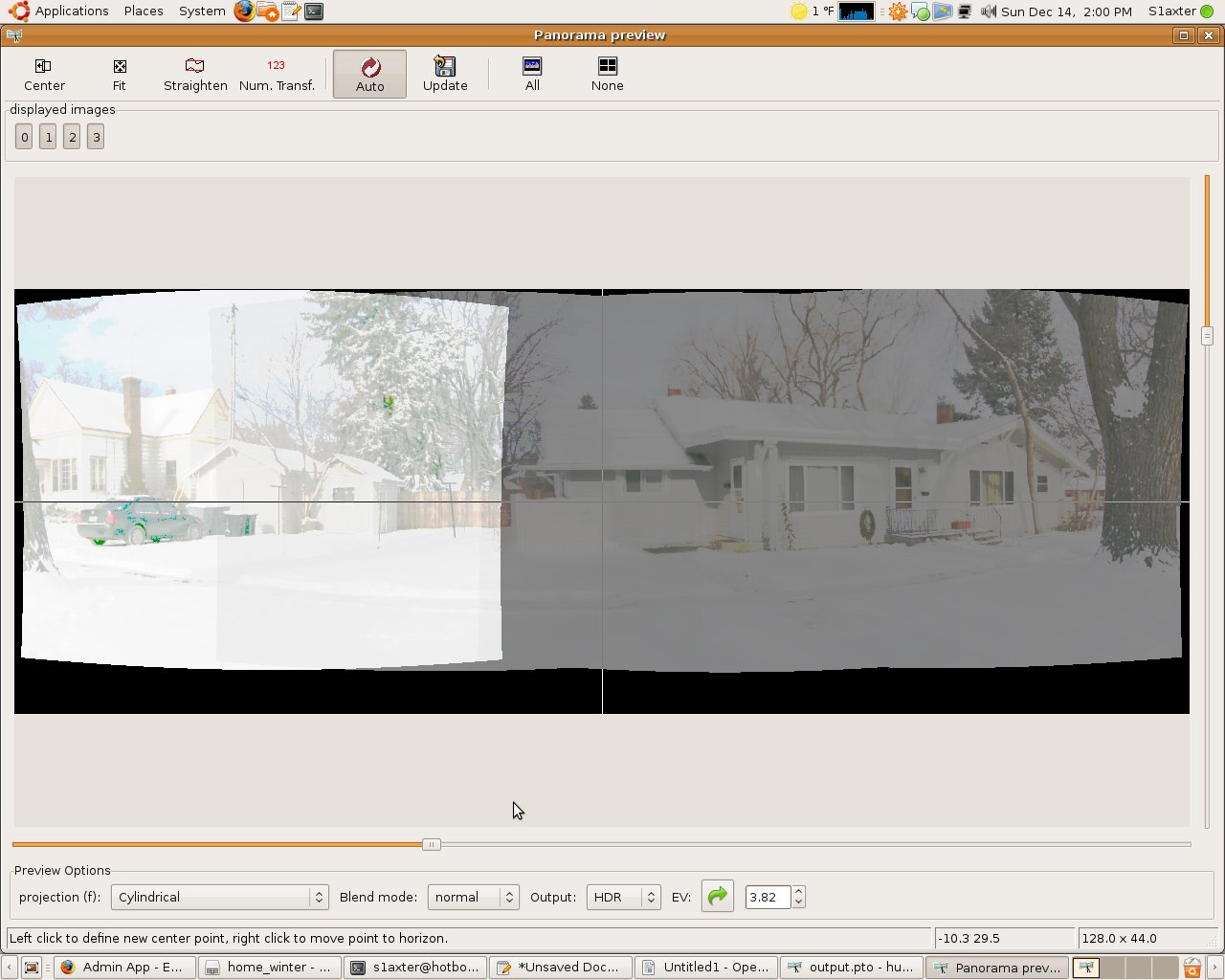Click the Fit panorama icon

pyautogui.click(x=120, y=67)
